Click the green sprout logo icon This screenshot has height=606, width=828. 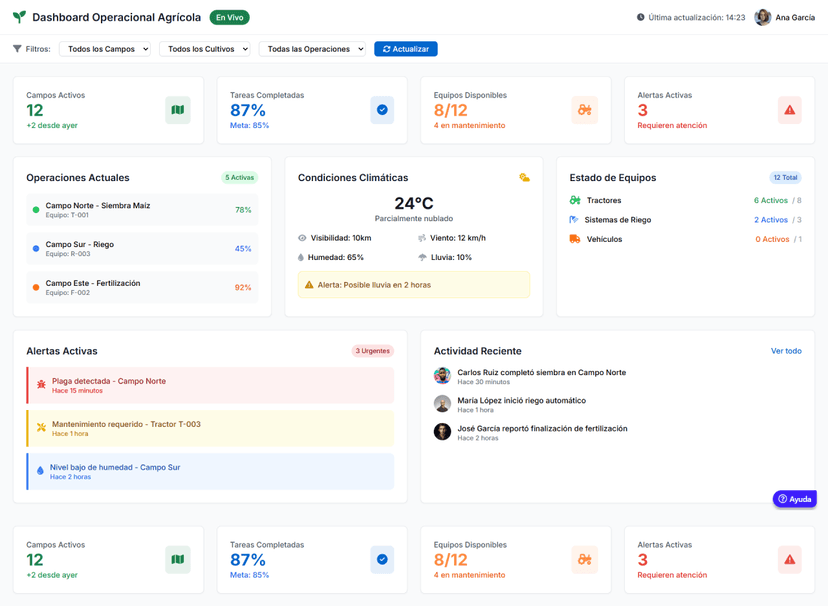[x=19, y=17]
